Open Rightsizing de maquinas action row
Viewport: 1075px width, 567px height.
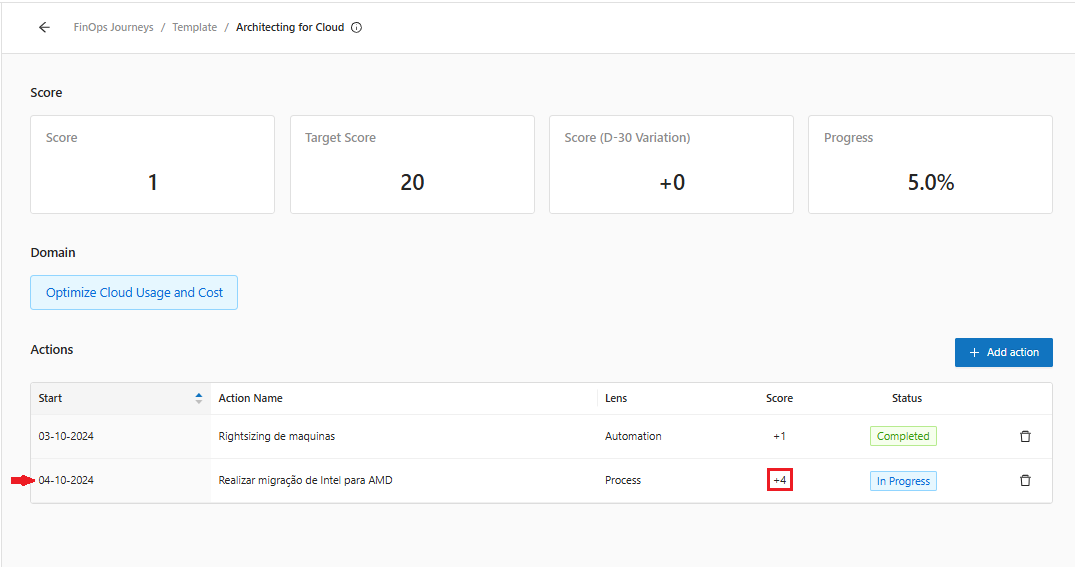coord(277,437)
